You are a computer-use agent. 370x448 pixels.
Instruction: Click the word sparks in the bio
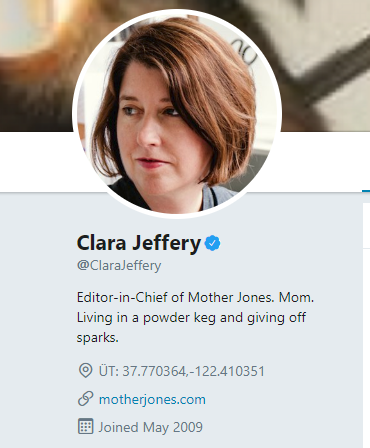coord(98,338)
